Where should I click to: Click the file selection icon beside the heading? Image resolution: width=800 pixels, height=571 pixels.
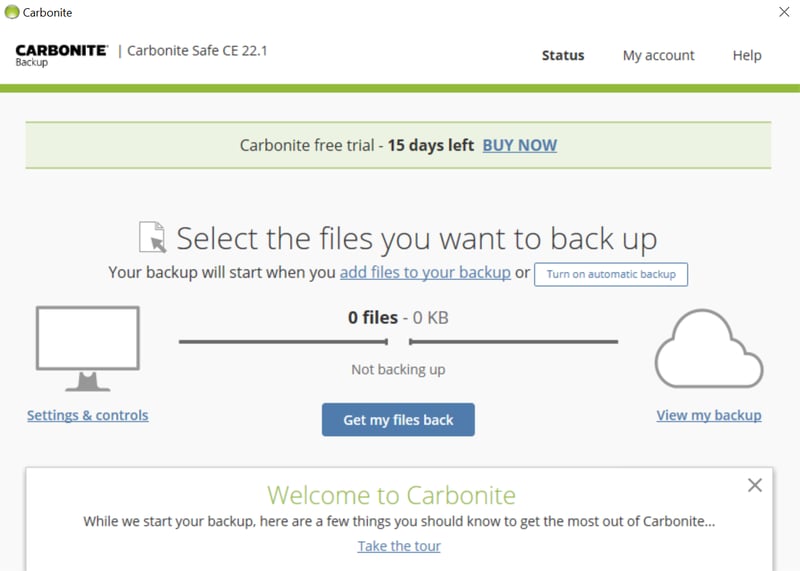click(x=152, y=238)
